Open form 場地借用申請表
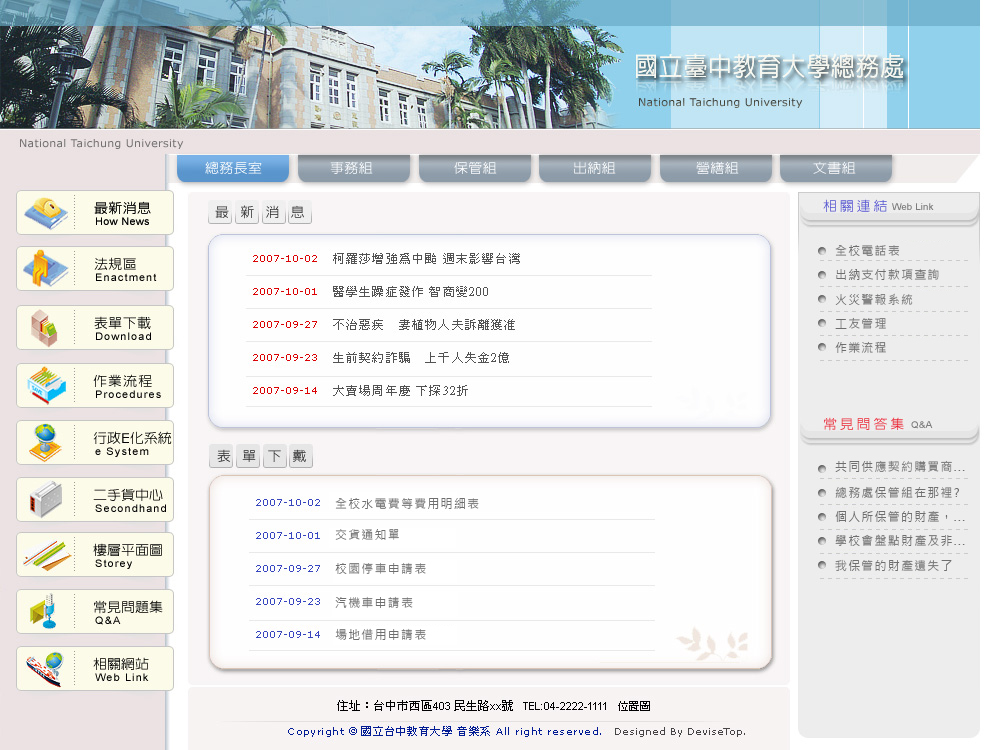The width and height of the screenshot is (1000, 750). point(381,635)
